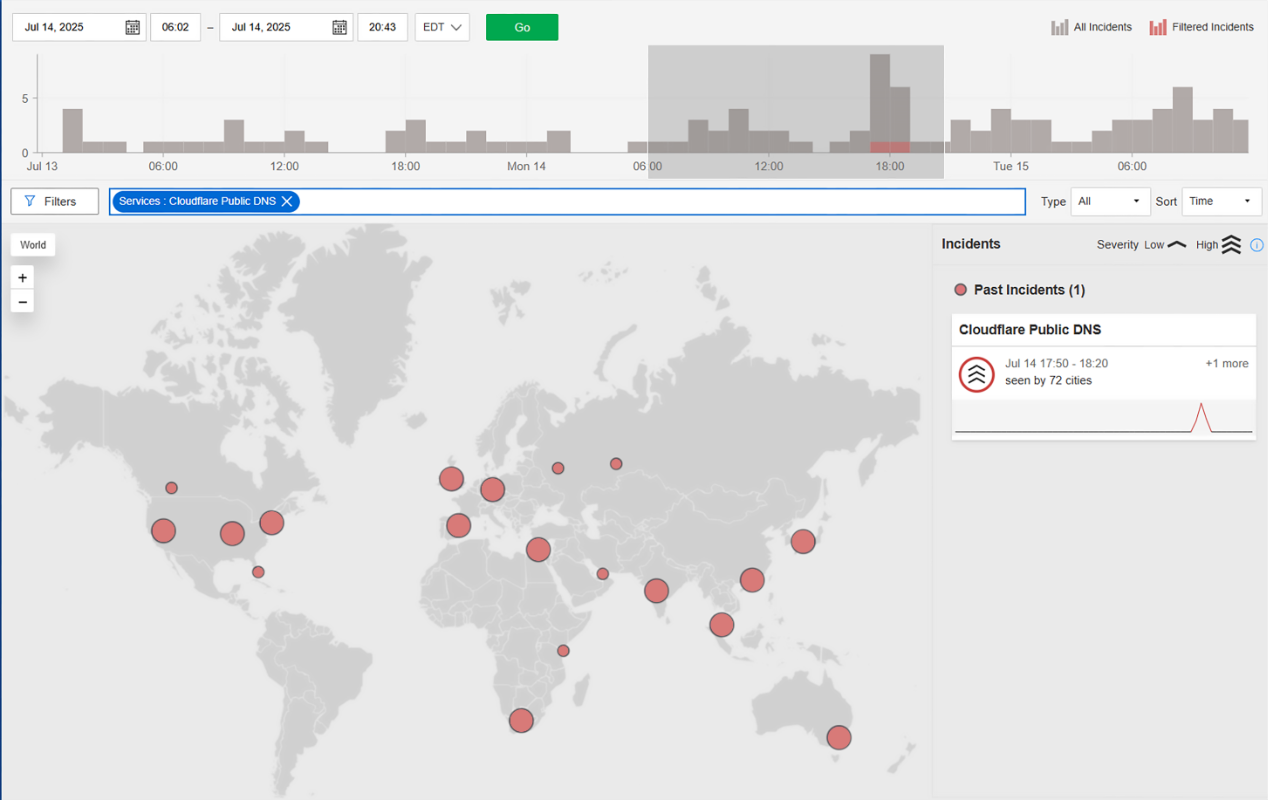Click the high severity icon on incident card

[976, 374]
